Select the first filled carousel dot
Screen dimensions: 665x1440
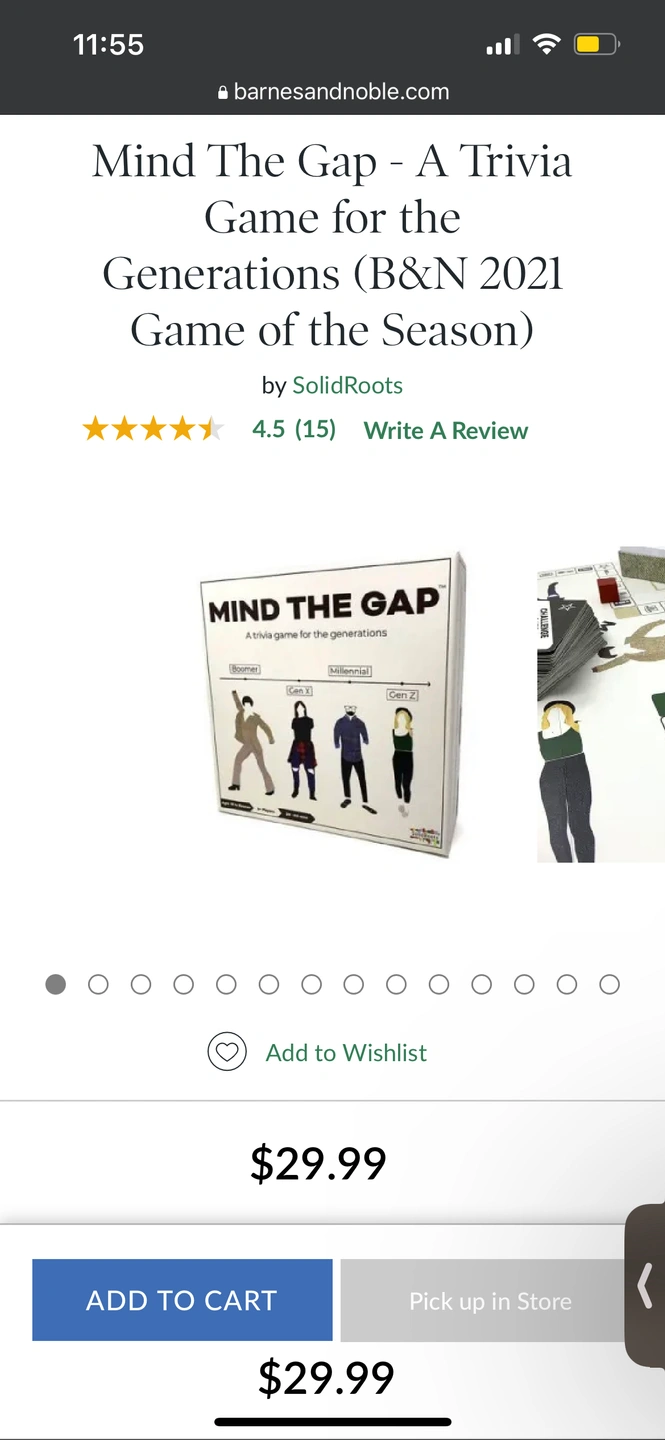tap(56, 985)
